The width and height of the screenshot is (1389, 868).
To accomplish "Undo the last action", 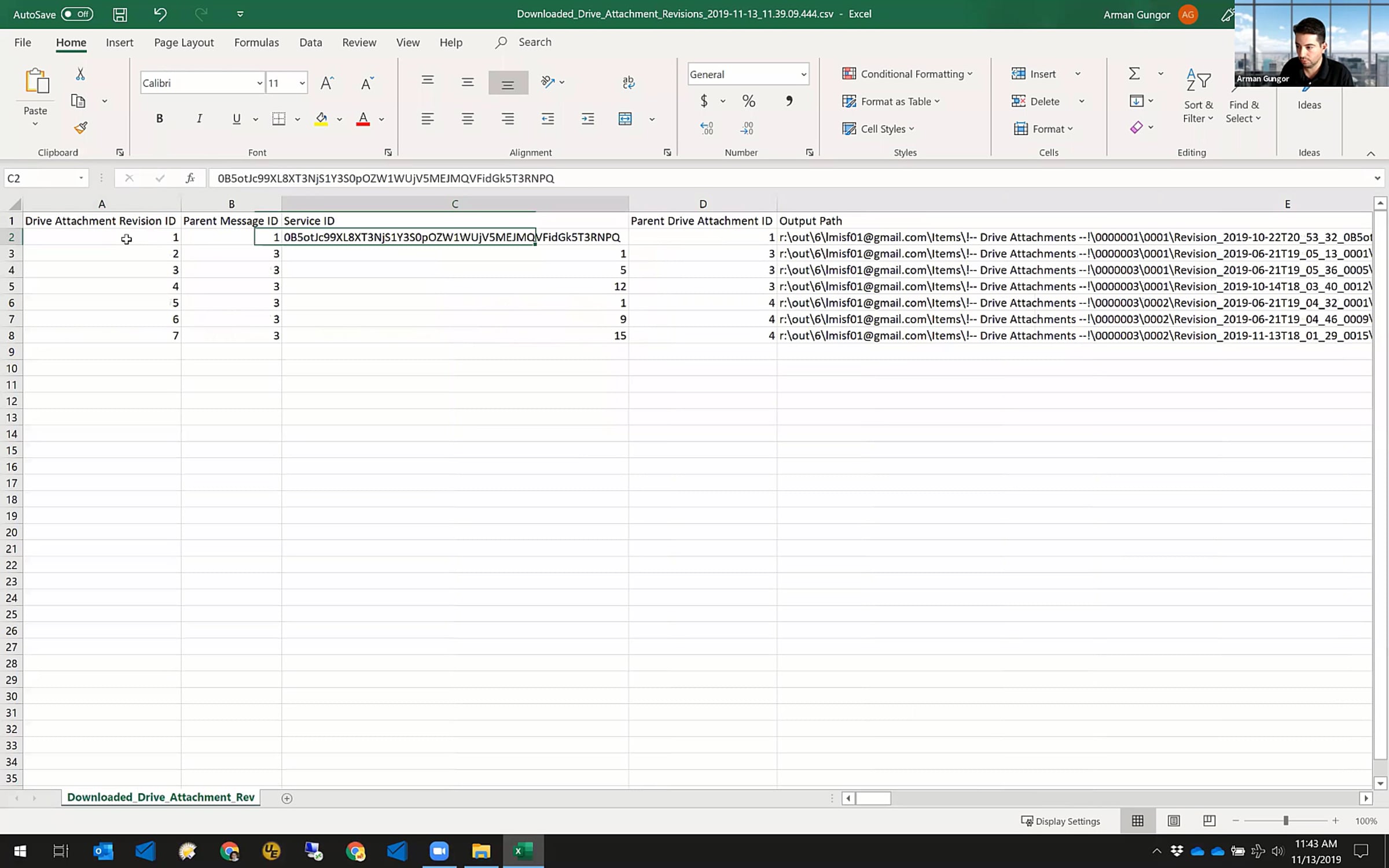I will [160, 14].
